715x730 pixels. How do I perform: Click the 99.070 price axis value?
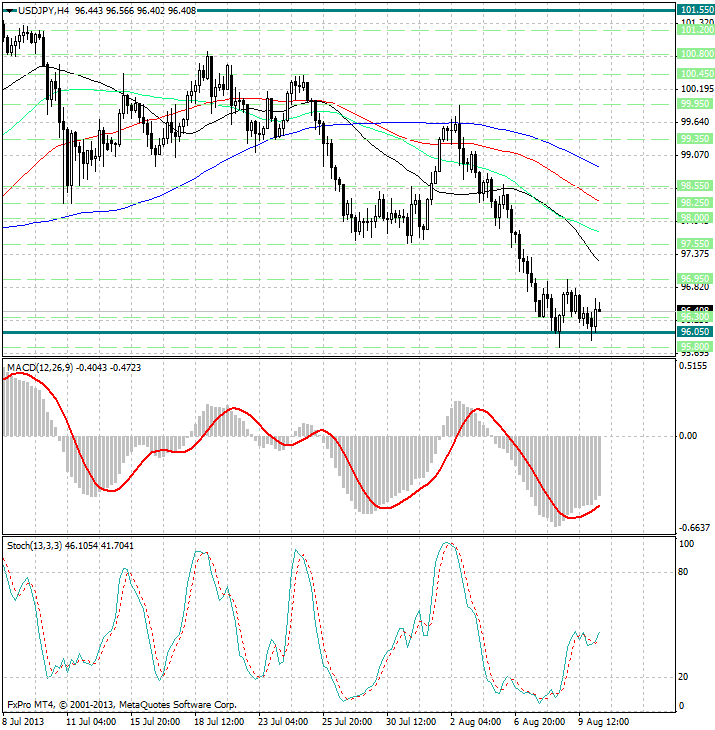pos(695,155)
